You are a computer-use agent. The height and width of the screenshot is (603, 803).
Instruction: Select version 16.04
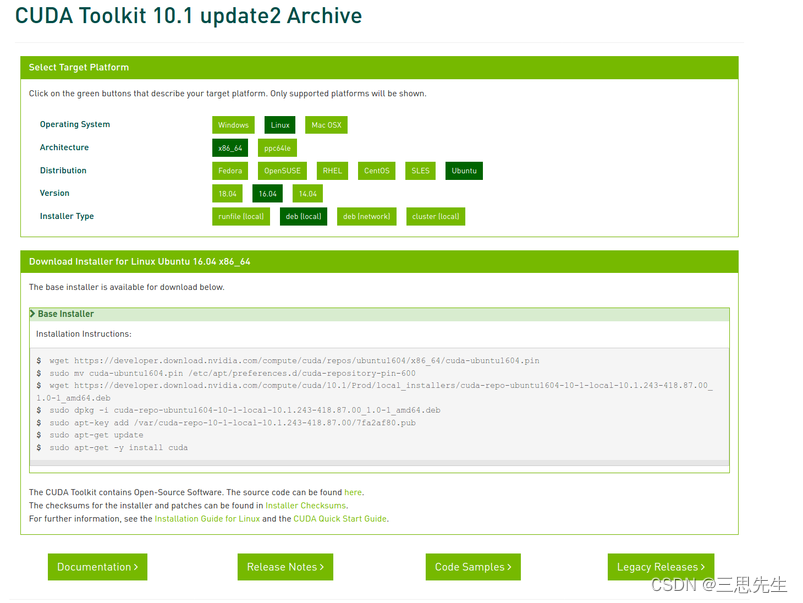click(x=267, y=194)
